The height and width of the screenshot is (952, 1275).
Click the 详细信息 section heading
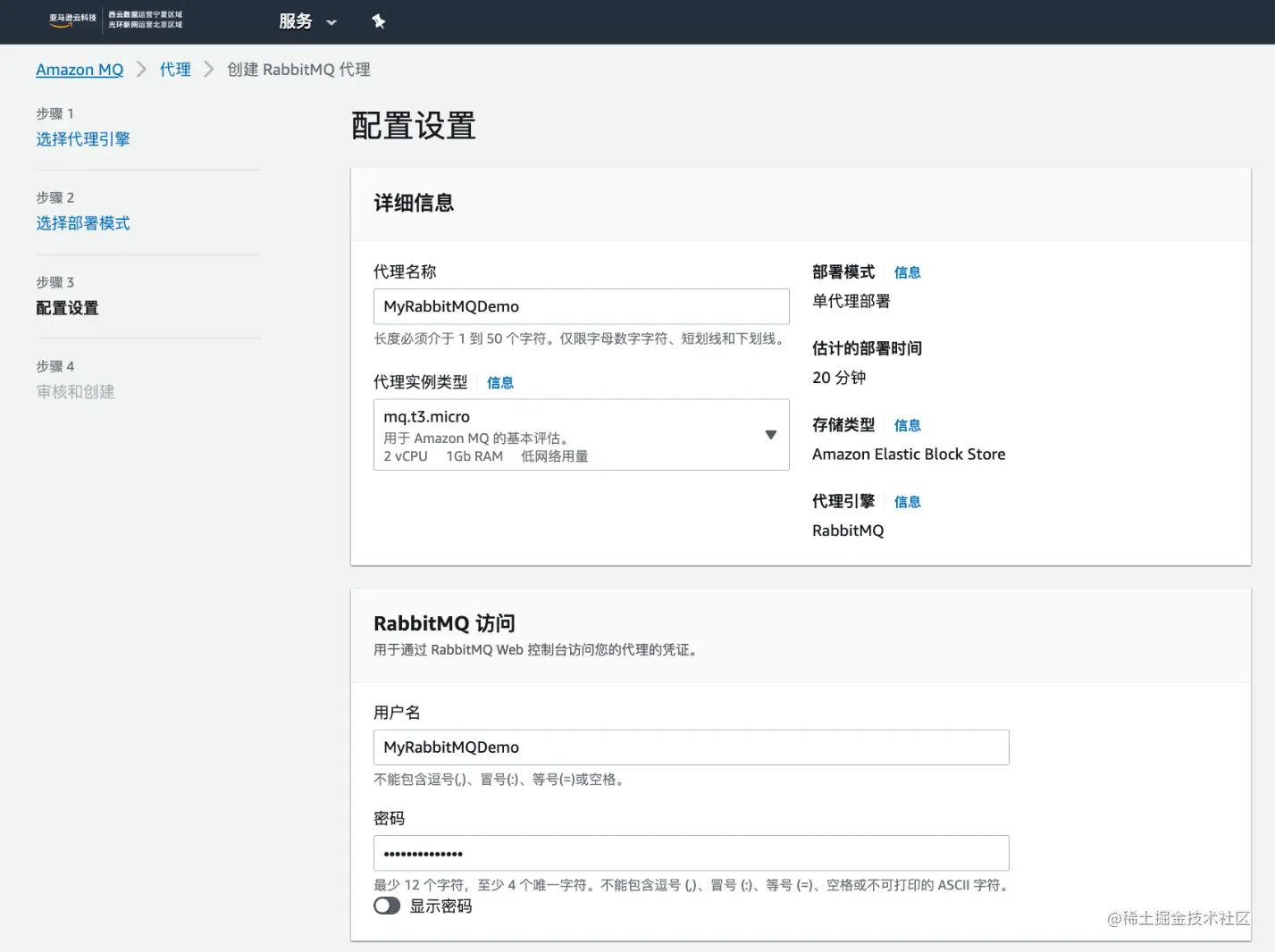tap(414, 204)
